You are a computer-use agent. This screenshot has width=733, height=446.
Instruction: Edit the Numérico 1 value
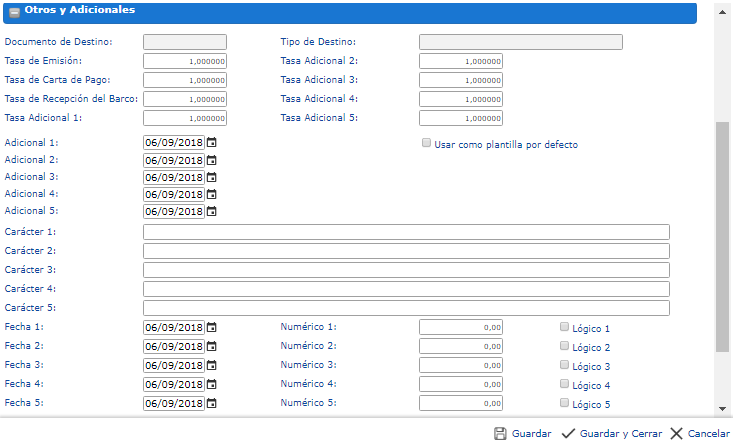pos(461,327)
